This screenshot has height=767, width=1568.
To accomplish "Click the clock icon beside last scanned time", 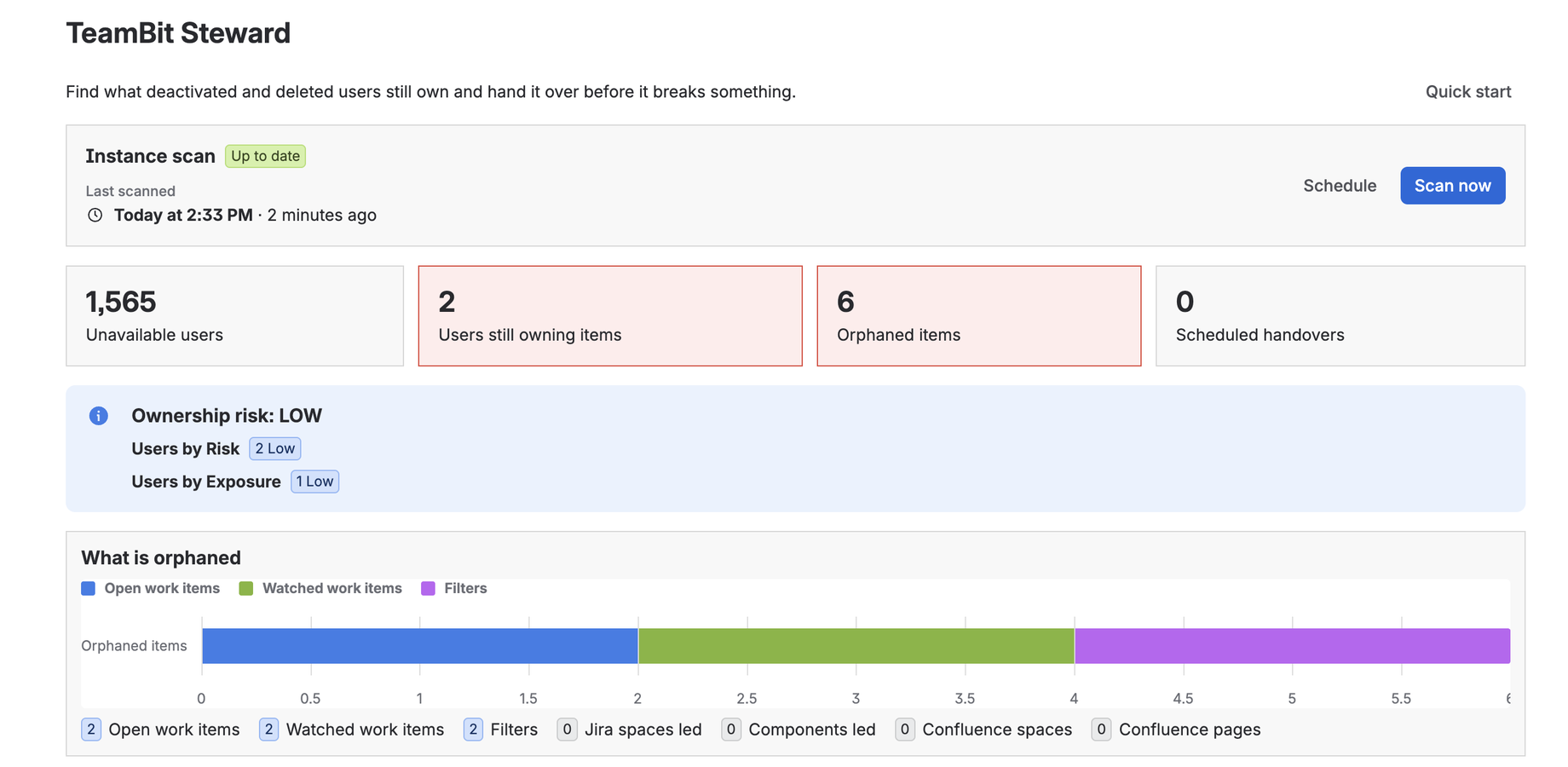I will (95, 215).
